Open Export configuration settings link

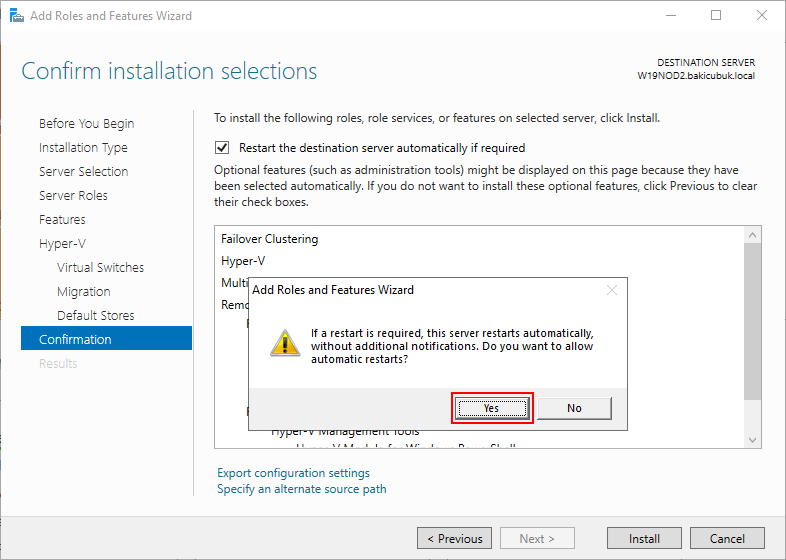tap(293, 473)
